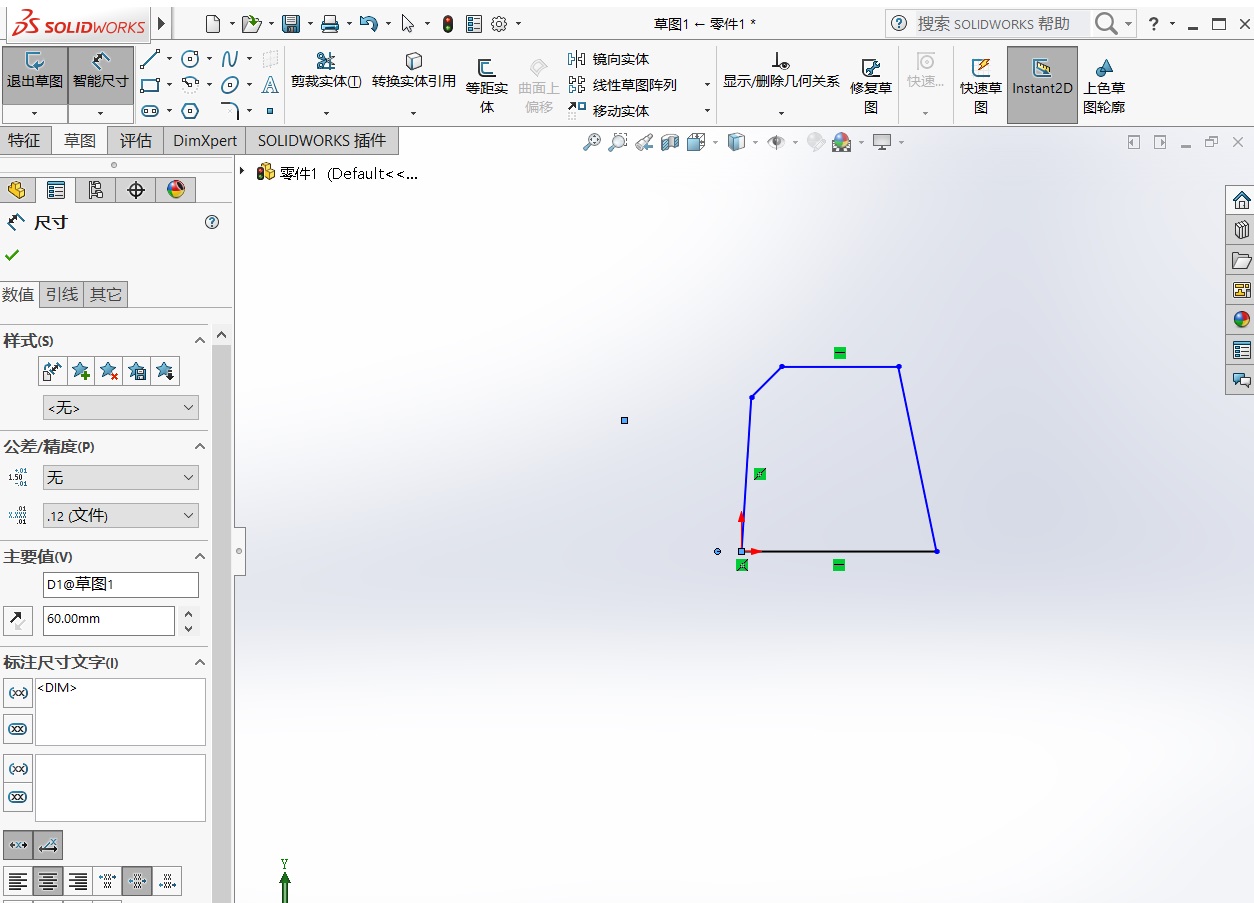The height and width of the screenshot is (903, 1254).
Task: Click the Mirror Entities command
Action: (609, 59)
